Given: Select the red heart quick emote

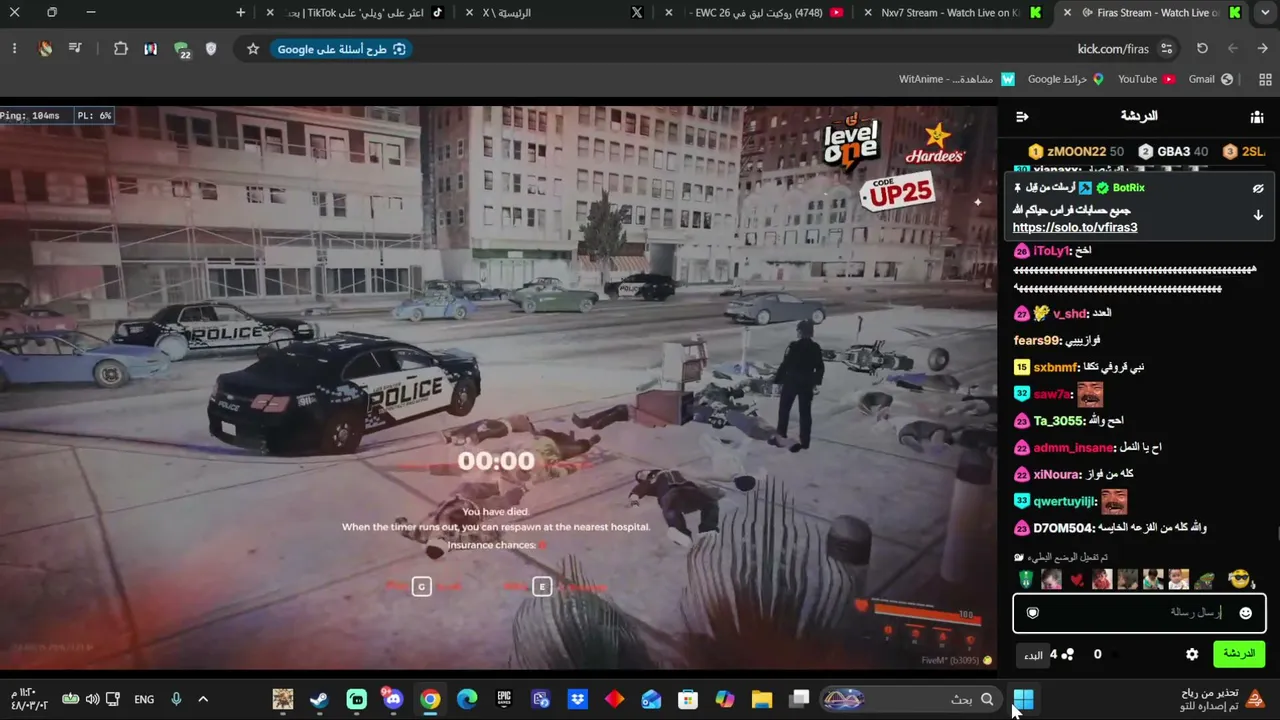Looking at the screenshot, I should (1076, 580).
